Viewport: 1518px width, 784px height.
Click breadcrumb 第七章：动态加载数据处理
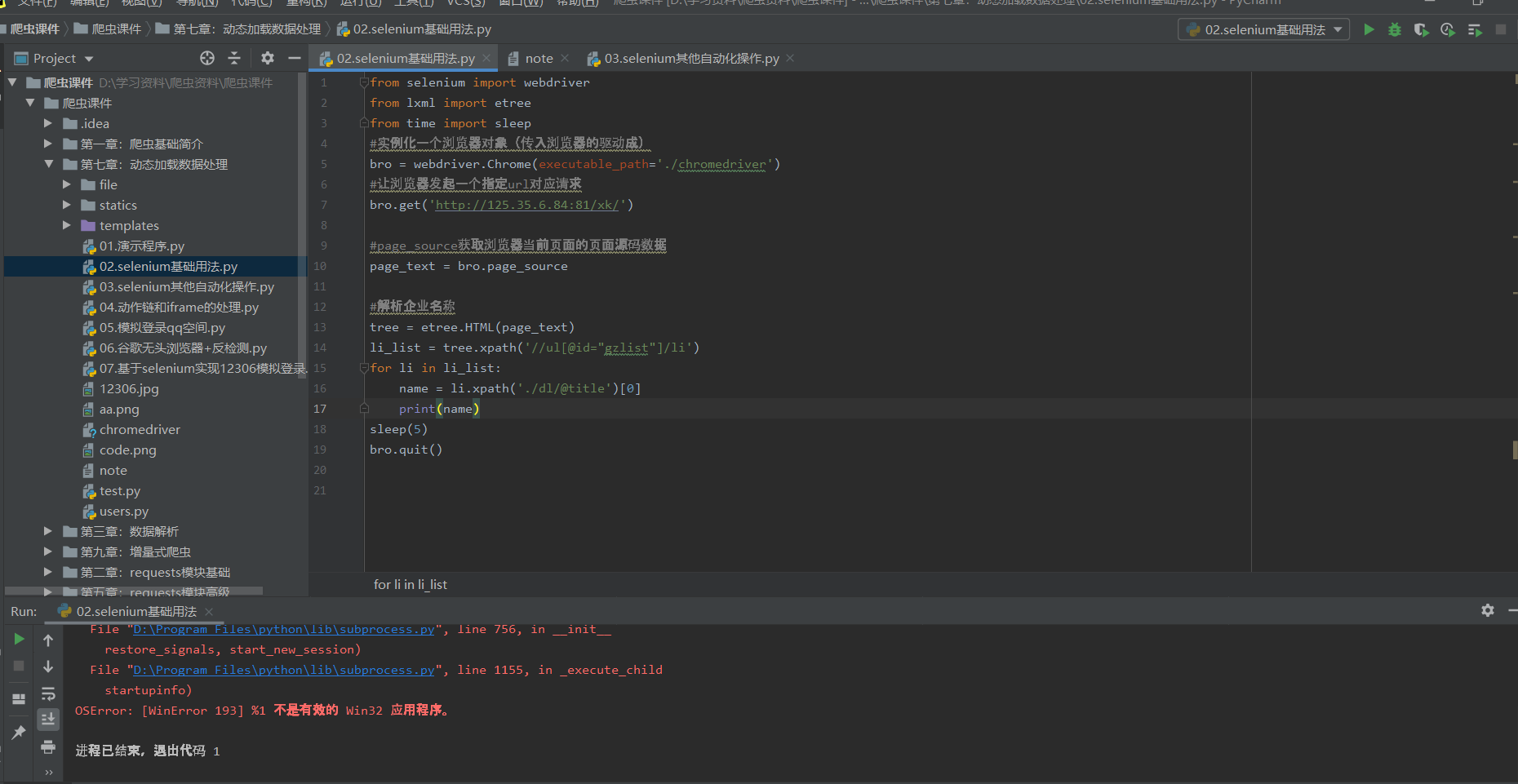point(246,29)
